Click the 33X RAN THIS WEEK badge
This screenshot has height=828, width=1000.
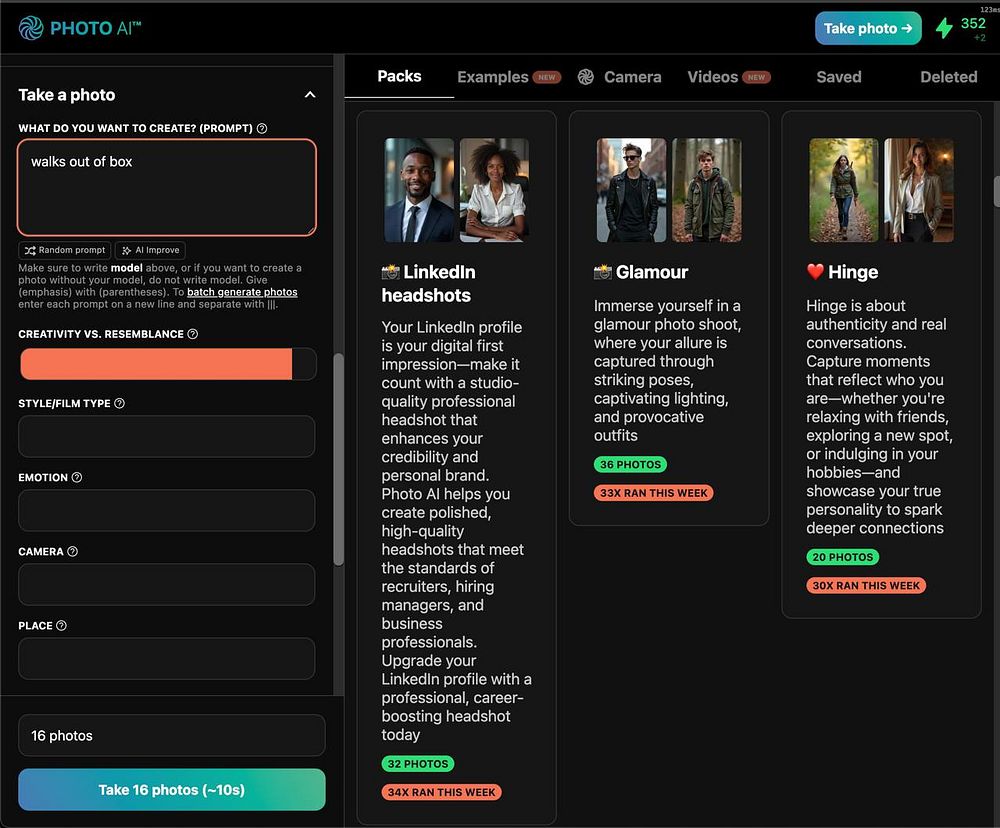coord(654,493)
